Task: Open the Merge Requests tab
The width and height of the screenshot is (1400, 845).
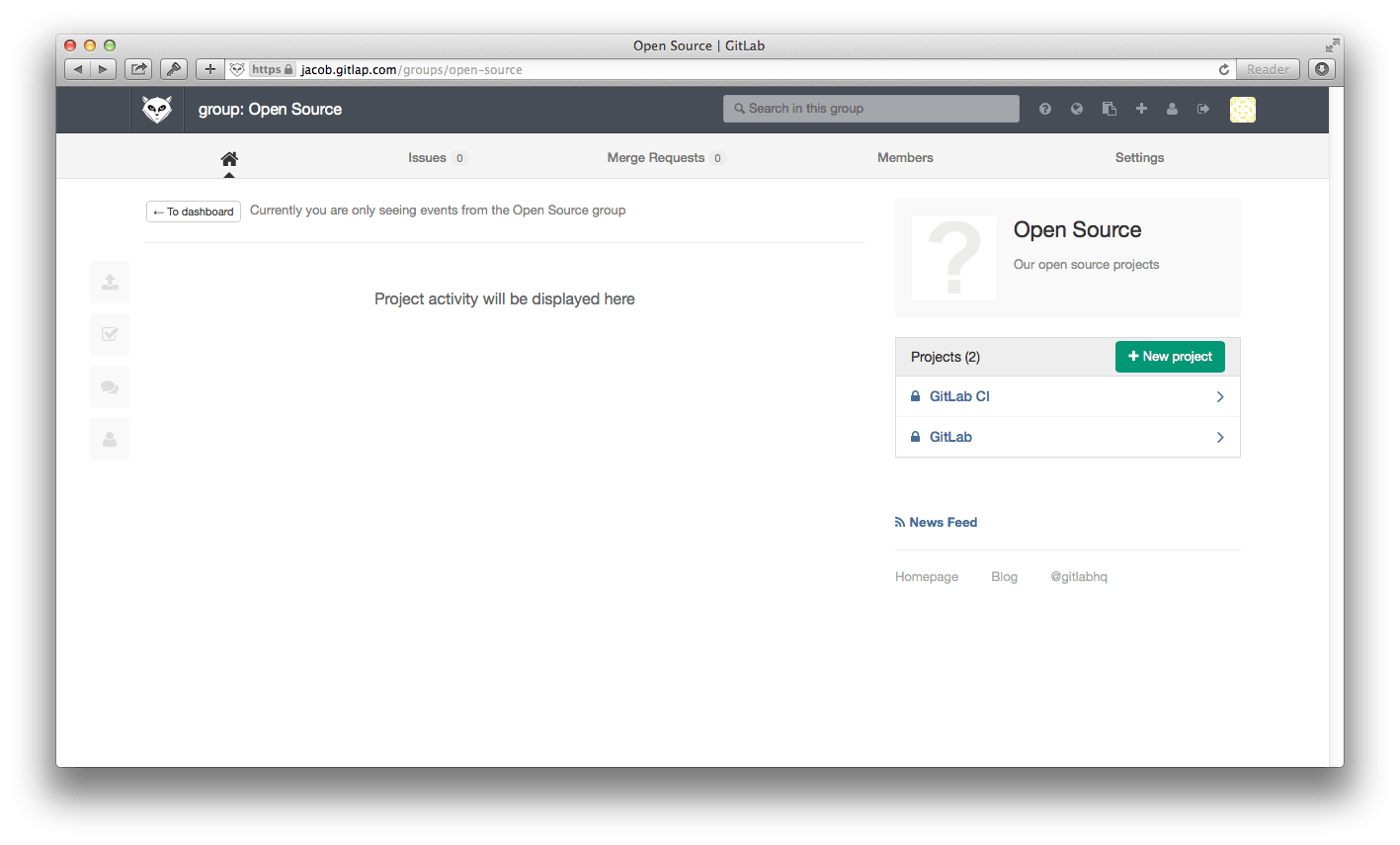Action: [656, 158]
